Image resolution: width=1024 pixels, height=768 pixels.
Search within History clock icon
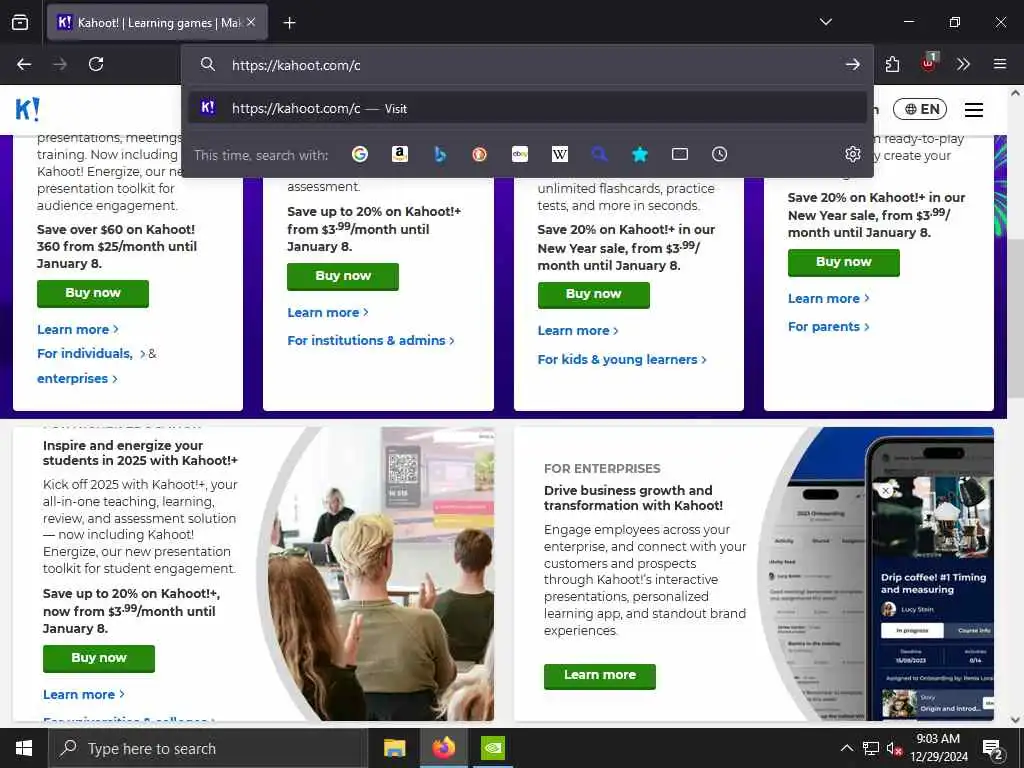click(719, 154)
